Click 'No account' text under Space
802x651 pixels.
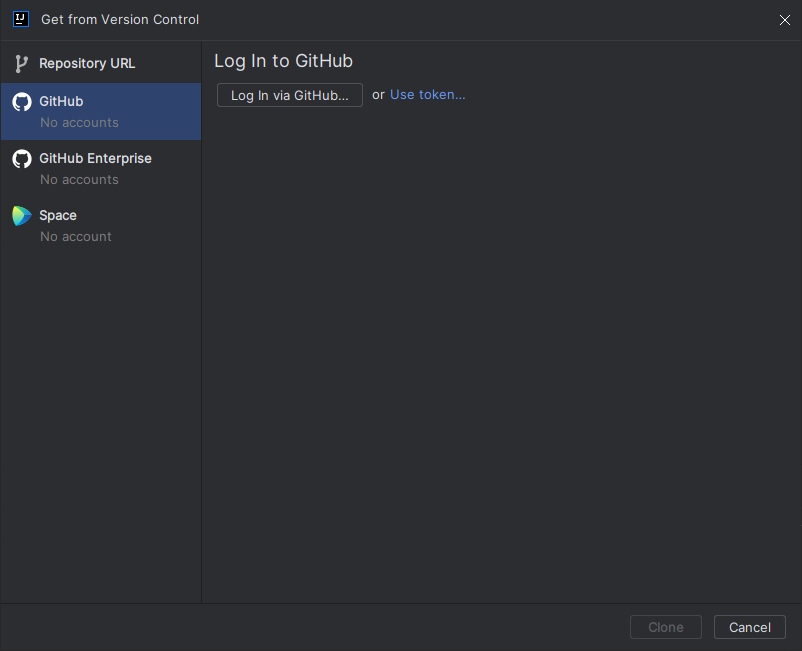(x=76, y=236)
